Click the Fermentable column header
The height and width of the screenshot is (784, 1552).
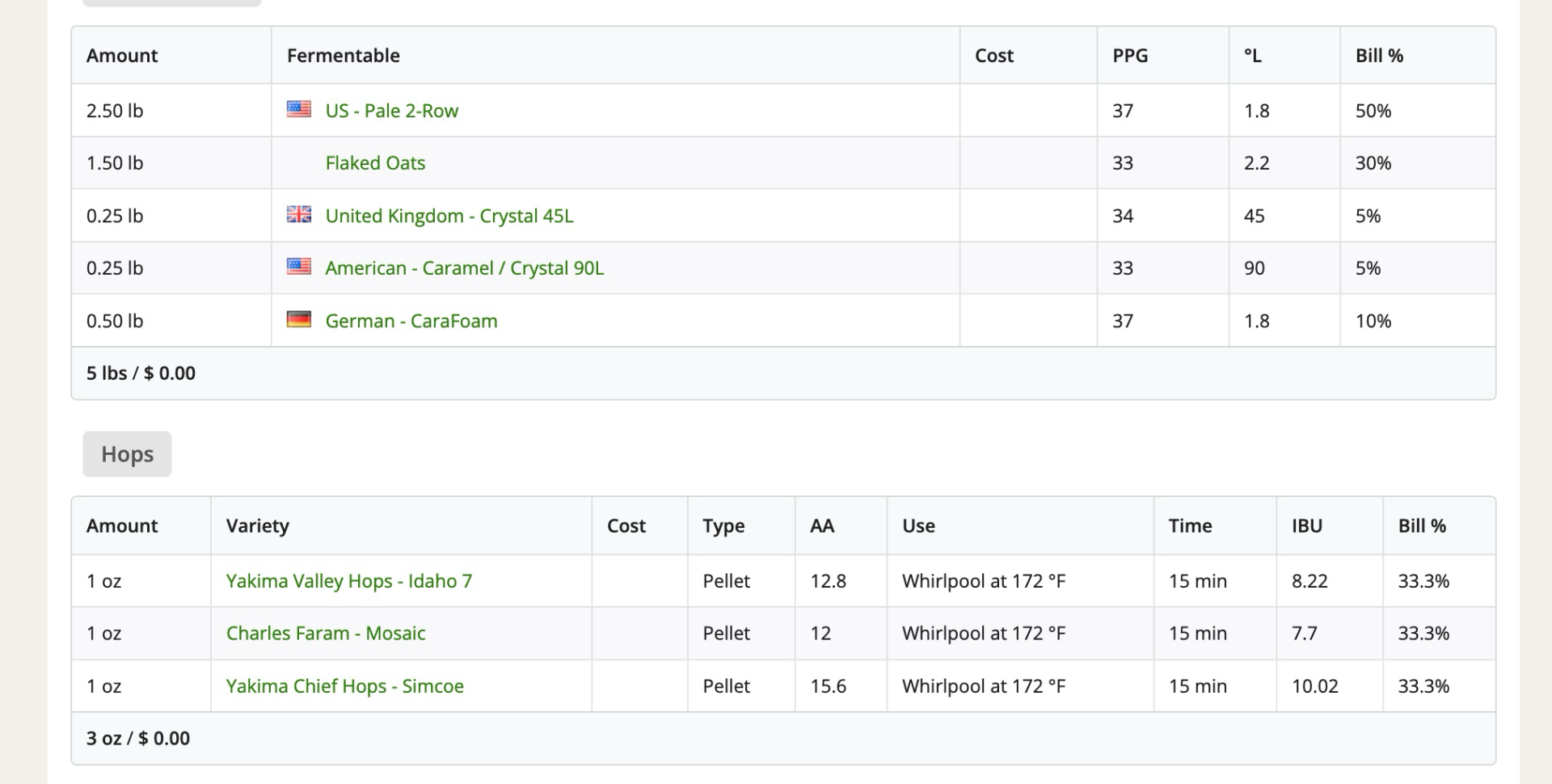(343, 56)
